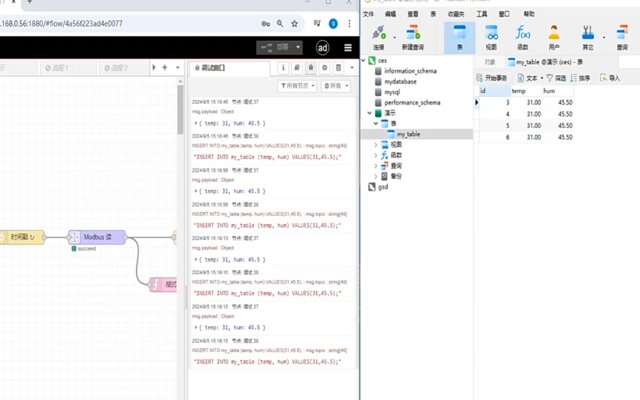Viewport: 640px width, 400px height.
Task: Click the 导入 import button
Action: pyautogui.click(x=609, y=77)
